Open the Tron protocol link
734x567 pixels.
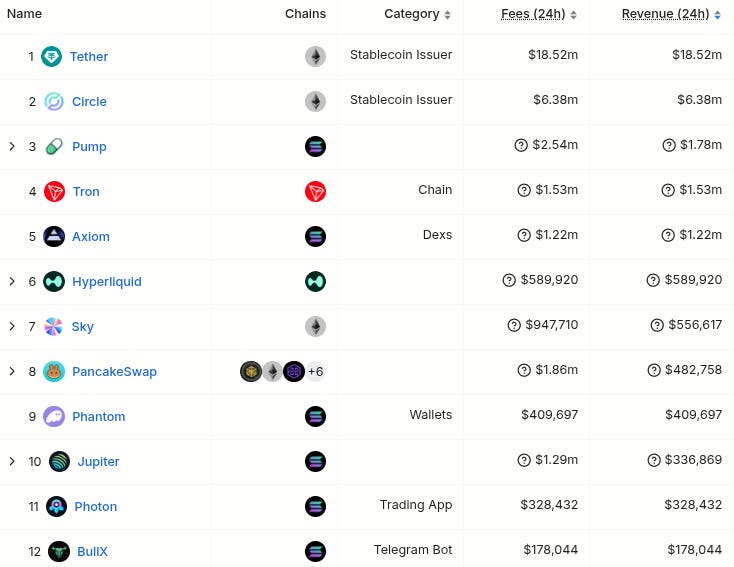point(86,191)
